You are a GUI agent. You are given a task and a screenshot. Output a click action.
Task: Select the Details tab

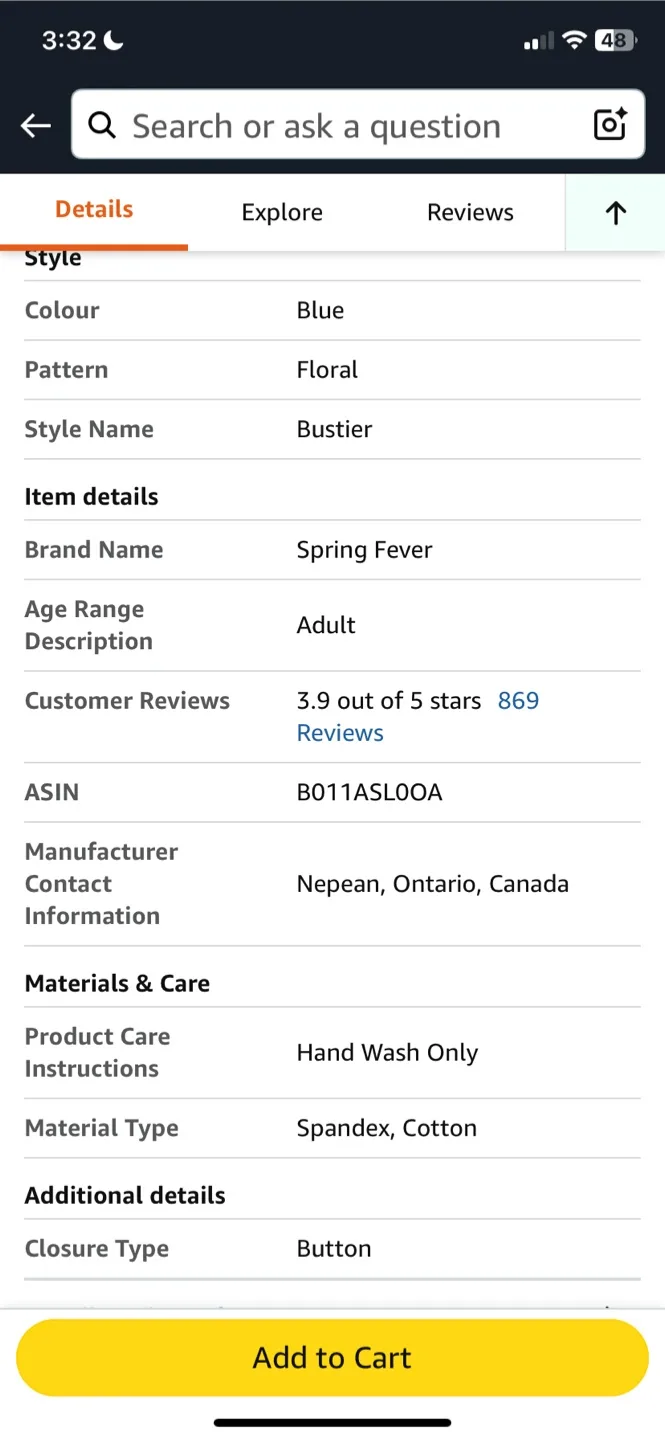tap(93, 209)
